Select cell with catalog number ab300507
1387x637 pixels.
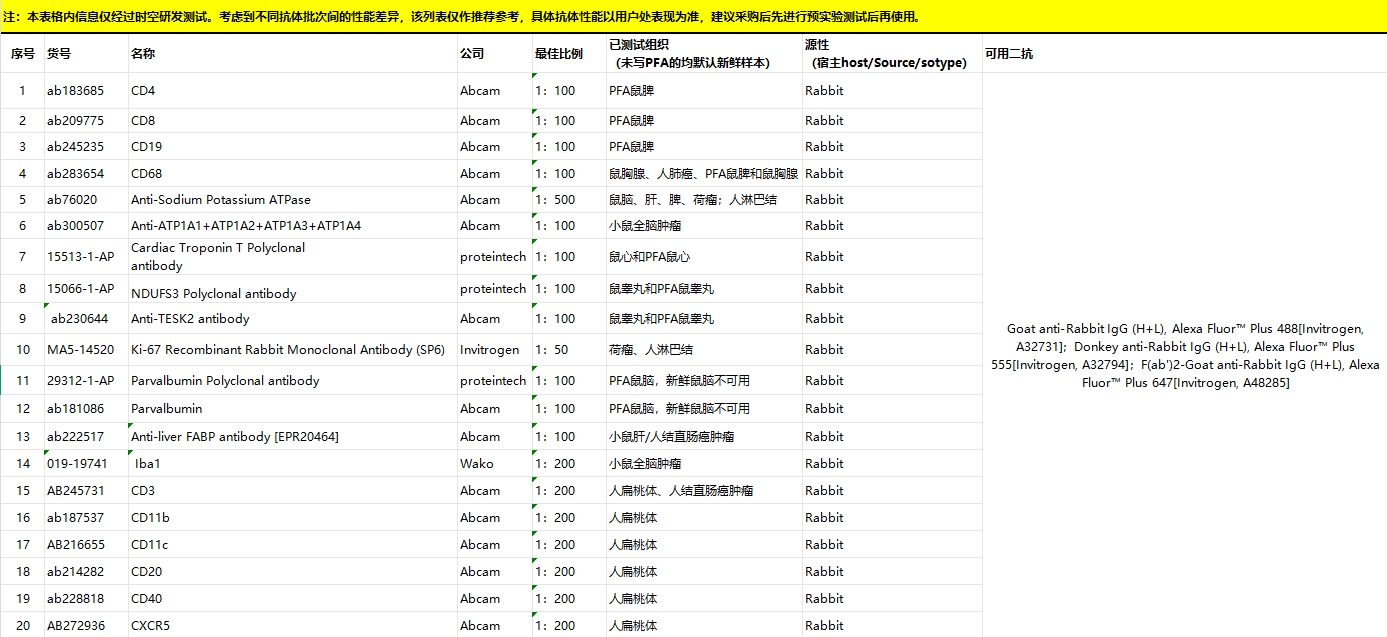86,225
